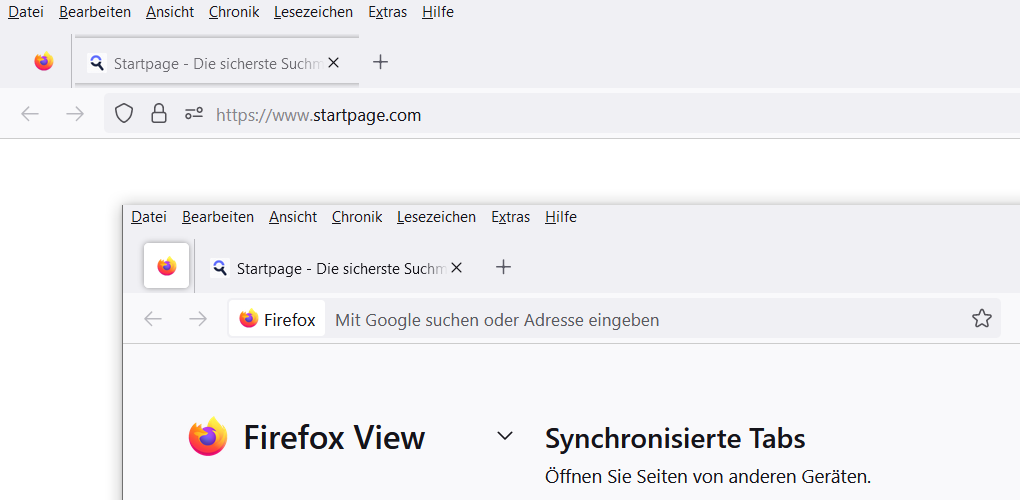Open new tab in lower window
Screen dimensions: 1020x500
(x=504, y=267)
